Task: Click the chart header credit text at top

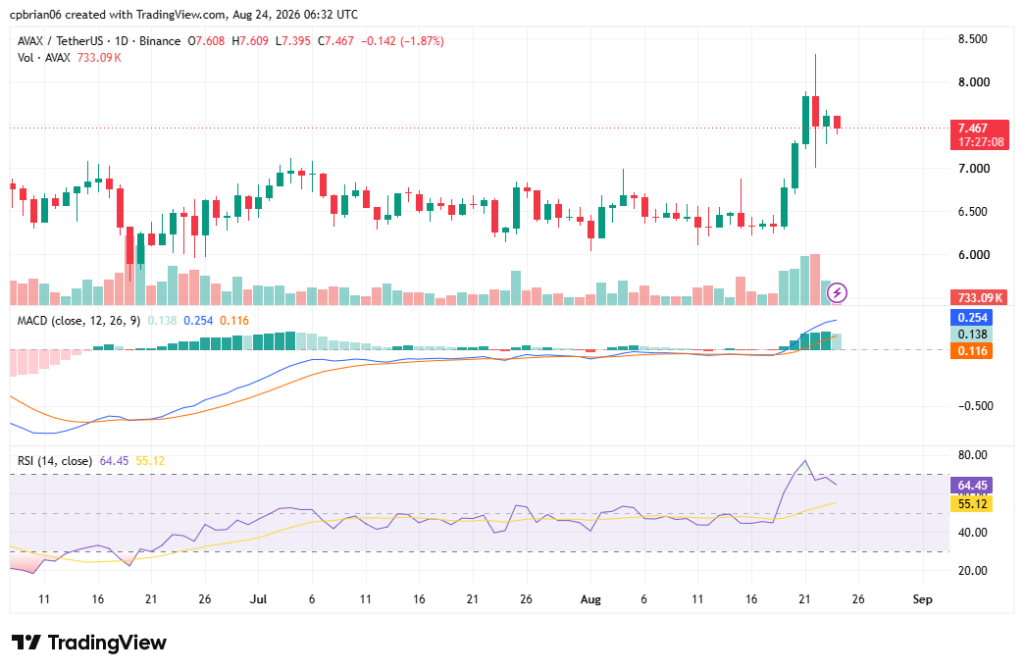Action: [x=184, y=14]
